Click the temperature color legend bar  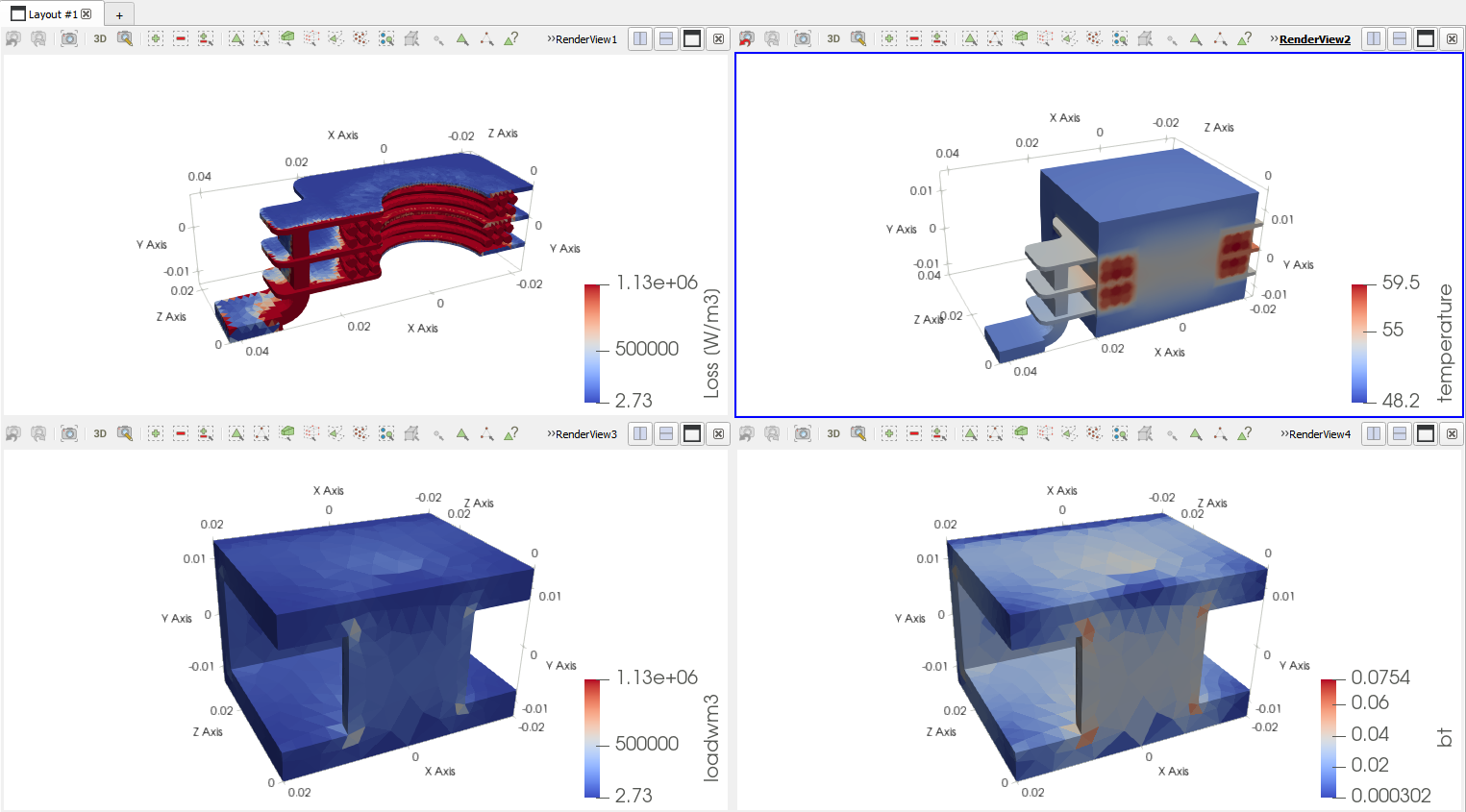click(1358, 343)
